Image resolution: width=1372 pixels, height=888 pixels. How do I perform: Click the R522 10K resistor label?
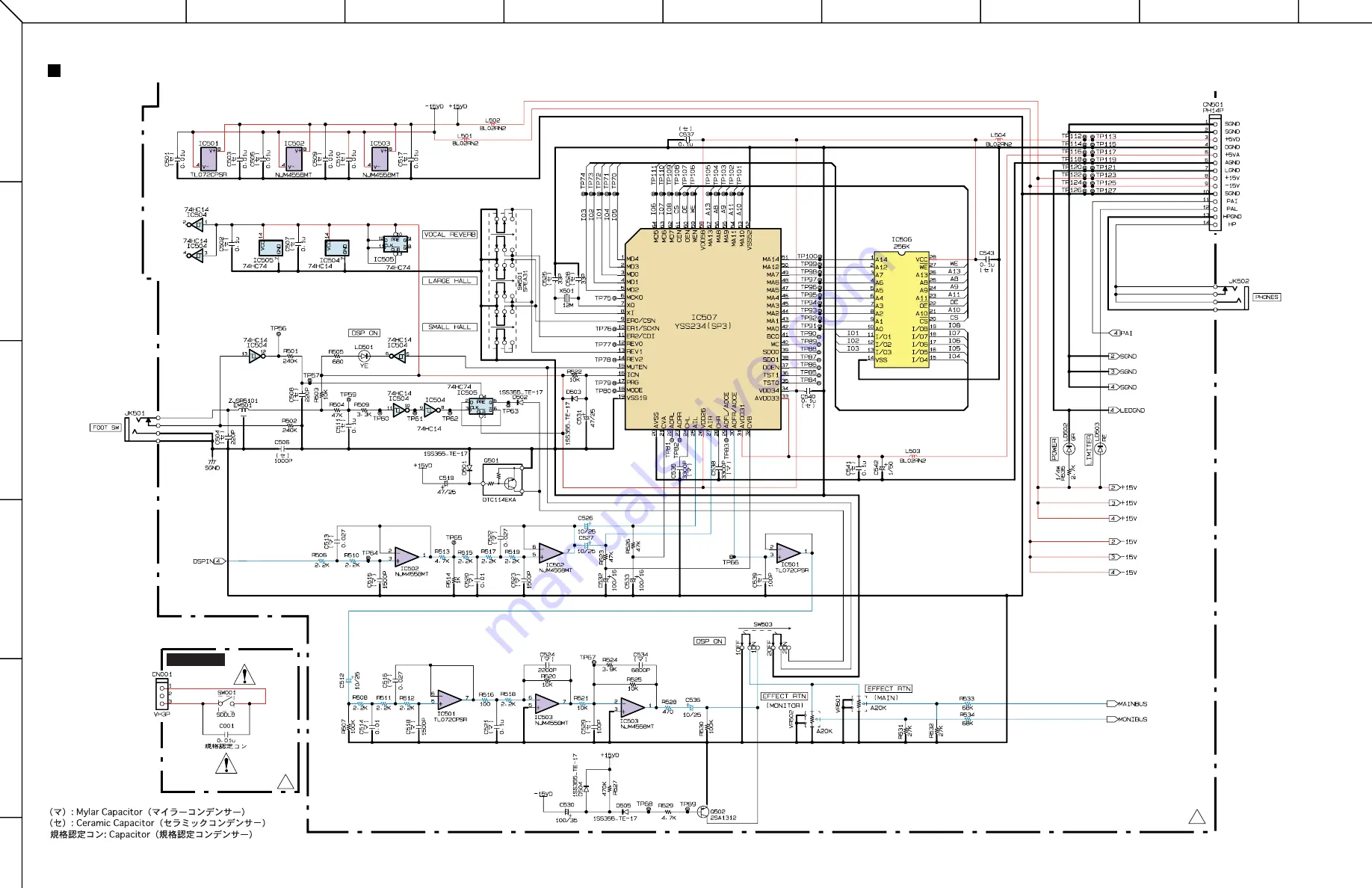[574, 375]
